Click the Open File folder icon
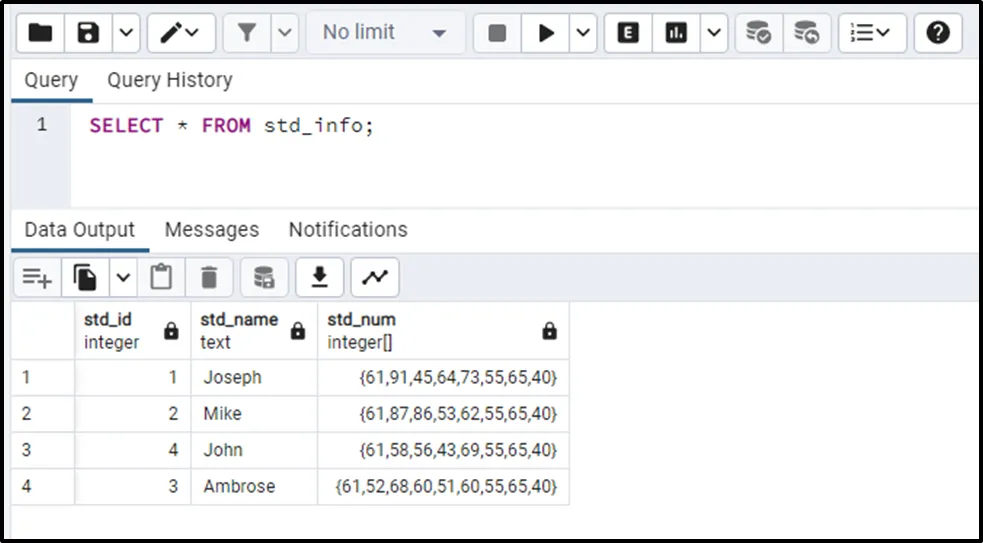Image resolution: width=983 pixels, height=543 pixels. click(40, 33)
